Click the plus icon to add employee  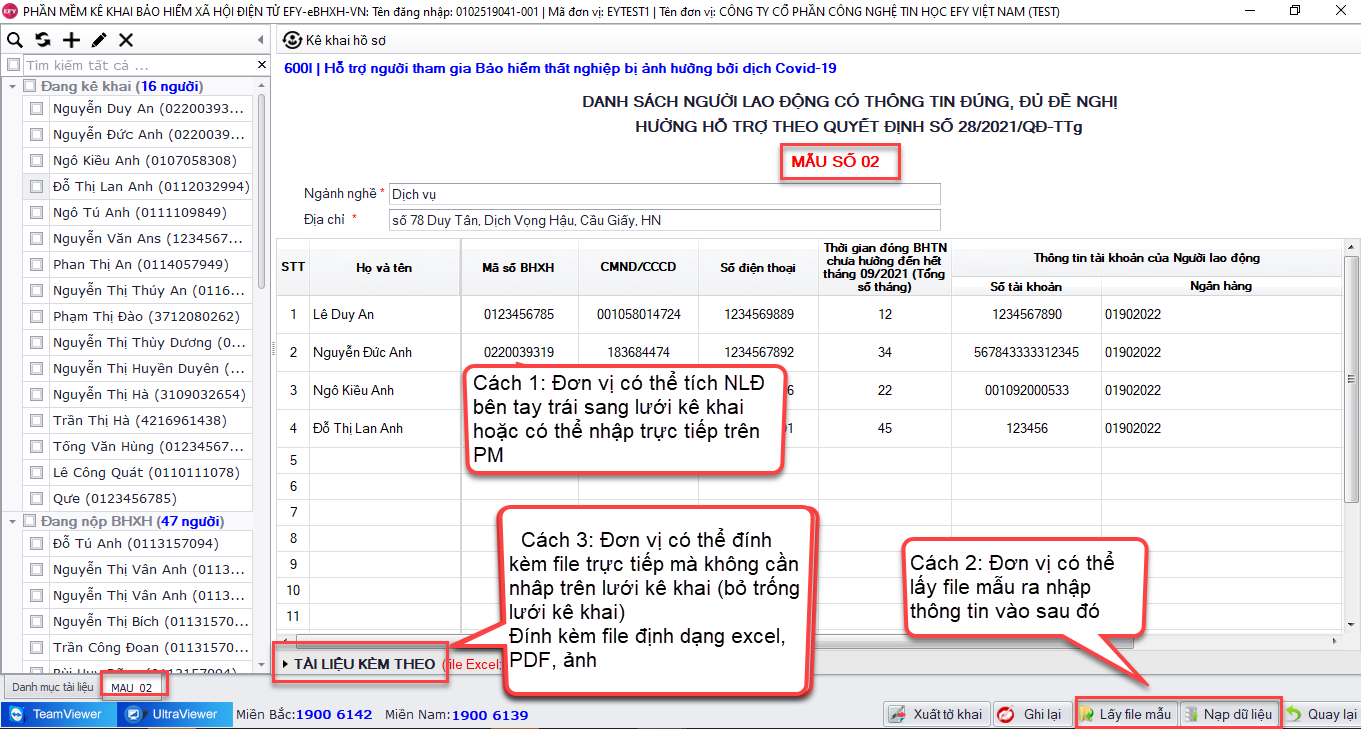tap(71, 40)
